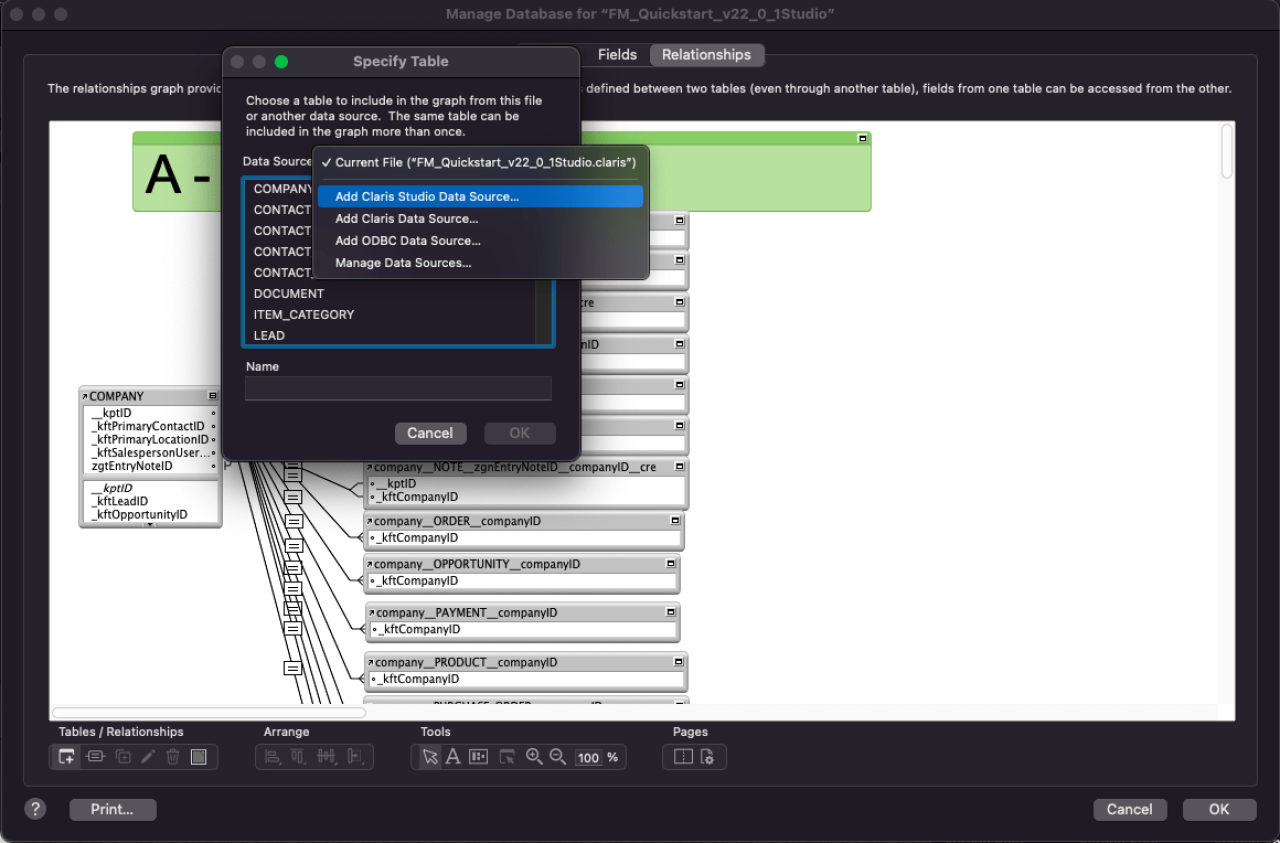Click _kftCompanyID in company__OPPORTUNITY__companyID
1280x843 pixels.
pos(417,581)
